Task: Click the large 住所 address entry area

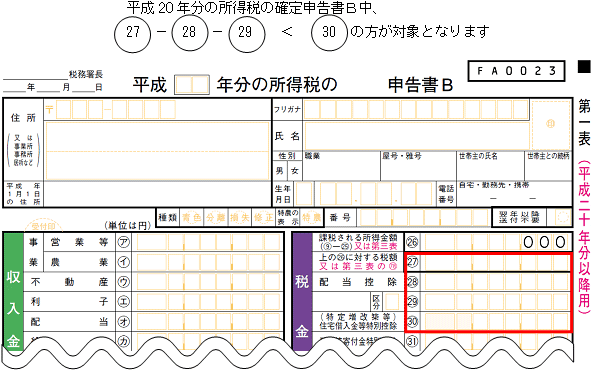Action: [157, 151]
